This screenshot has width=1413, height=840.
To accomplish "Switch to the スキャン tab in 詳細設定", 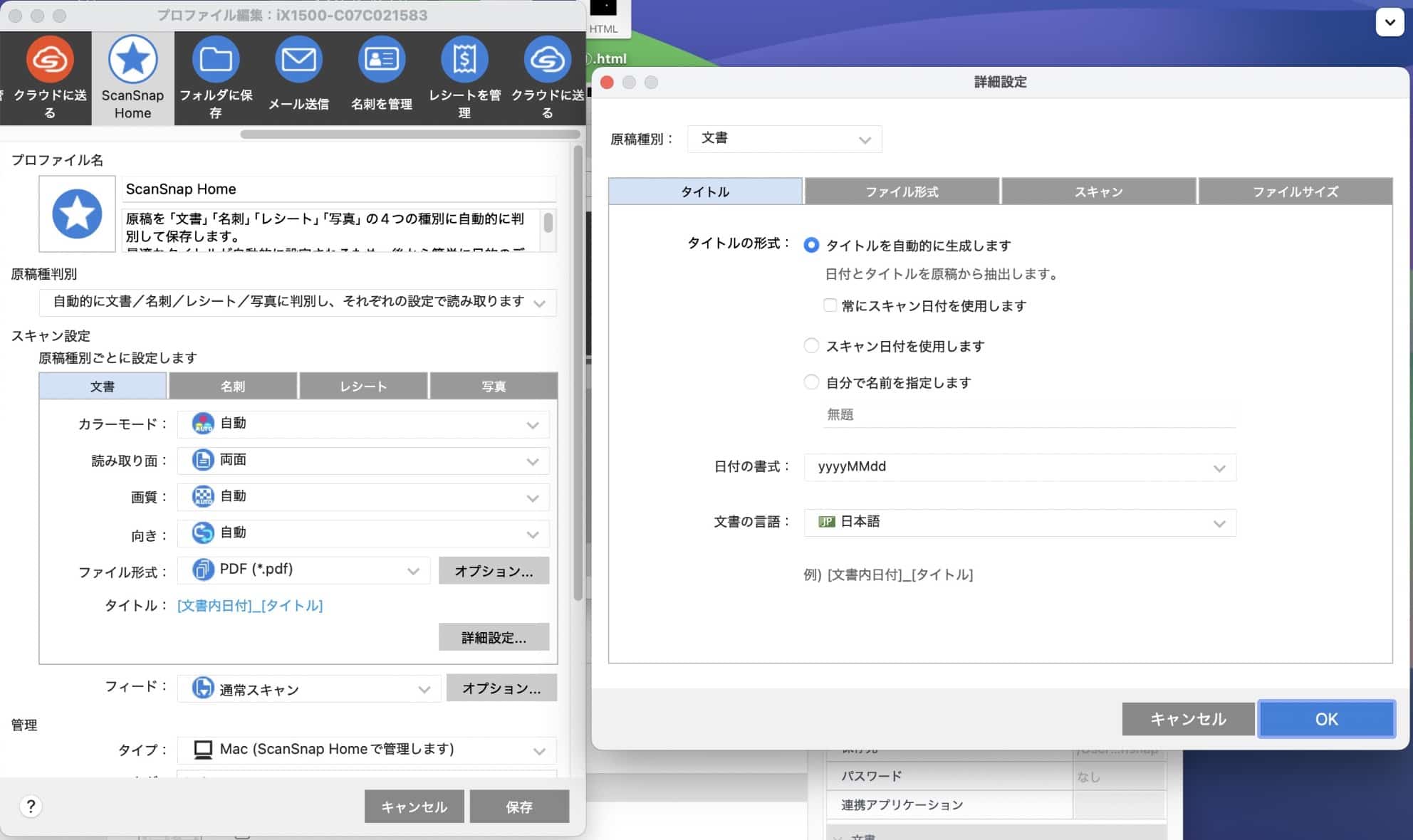I will pos(1098,191).
